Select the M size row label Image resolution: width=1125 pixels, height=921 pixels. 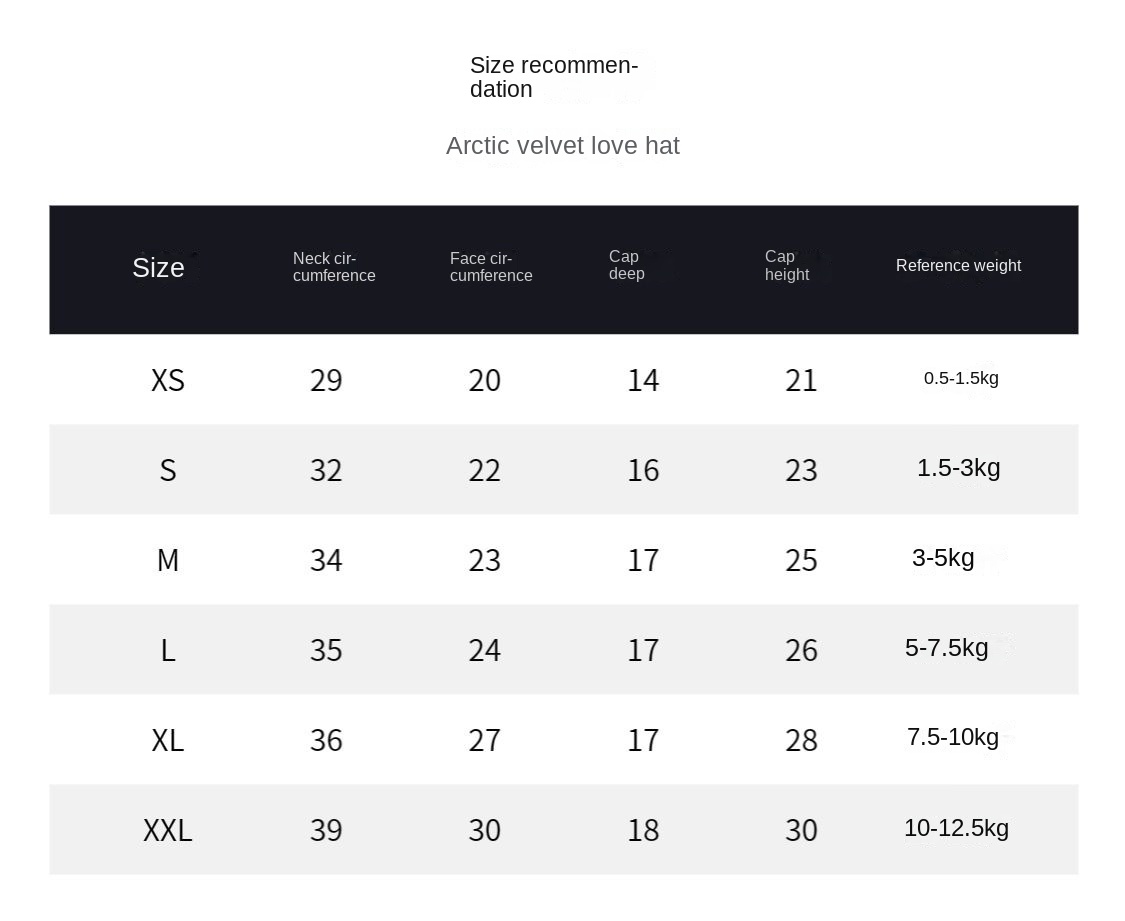point(167,561)
